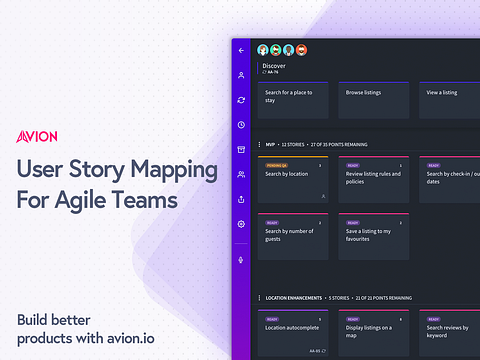The width and height of the screenshot is (480, 360).
Task: Open the Location autocomplete story card
Action: (x=293, y=333)
